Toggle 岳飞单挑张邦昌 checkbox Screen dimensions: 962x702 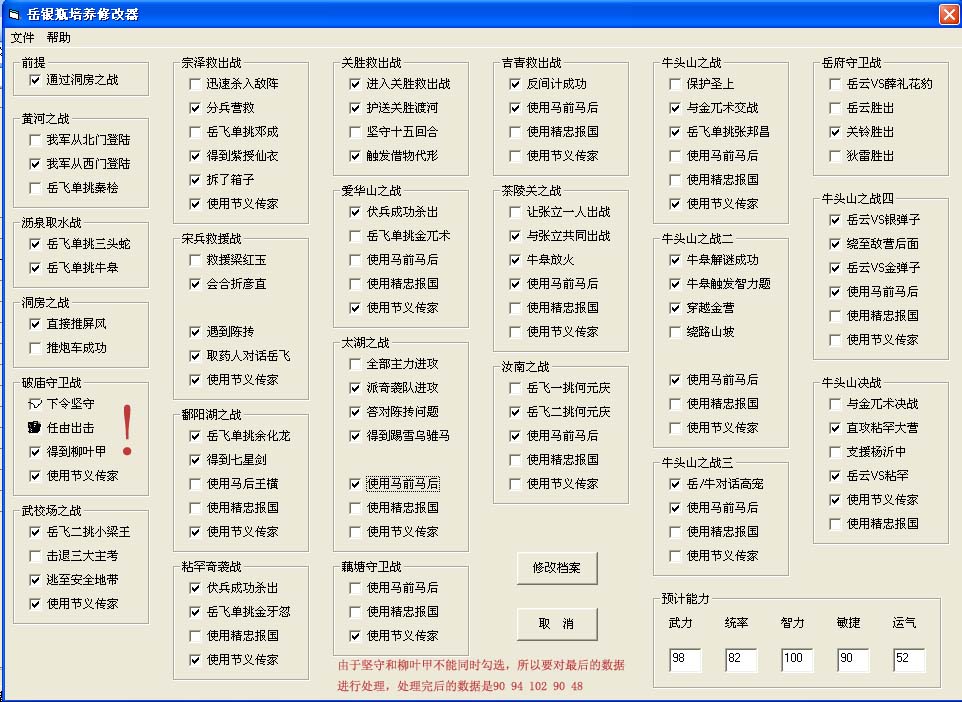675,132
